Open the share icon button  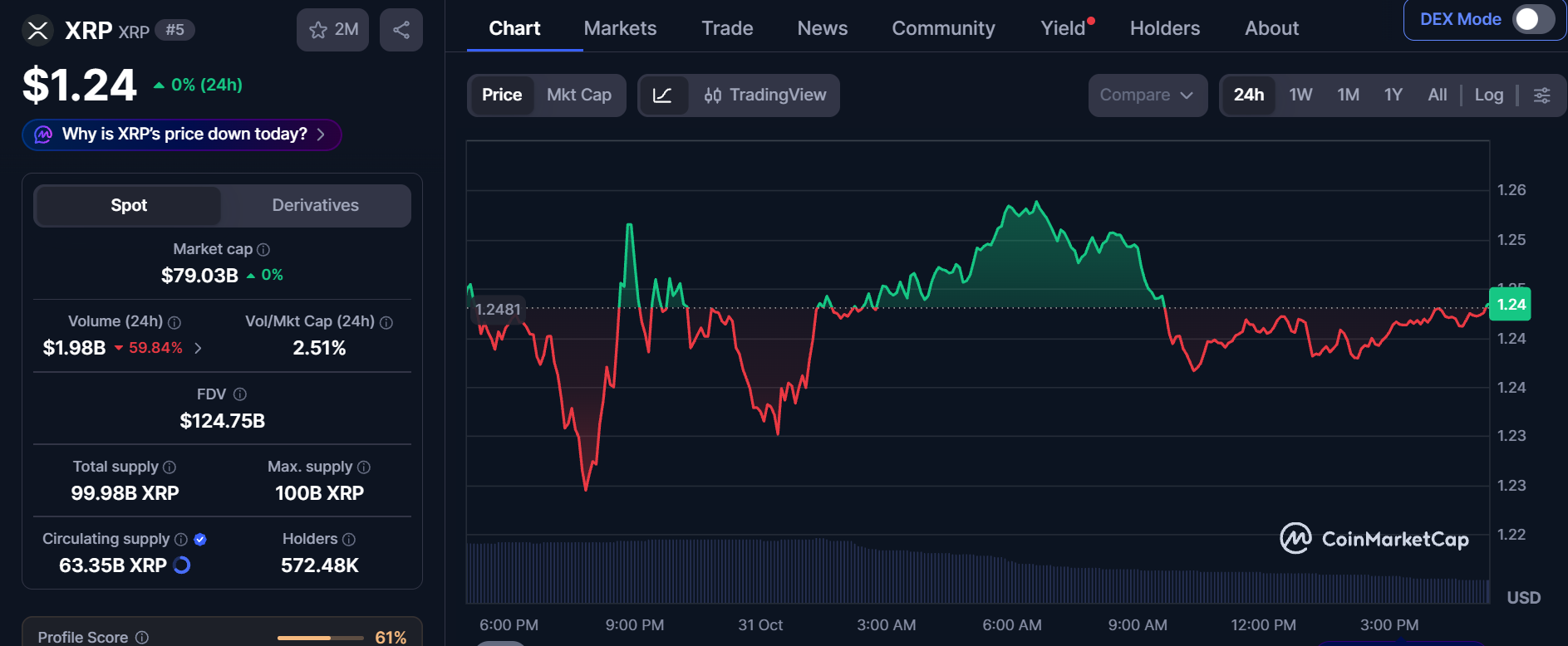point(401,30)
